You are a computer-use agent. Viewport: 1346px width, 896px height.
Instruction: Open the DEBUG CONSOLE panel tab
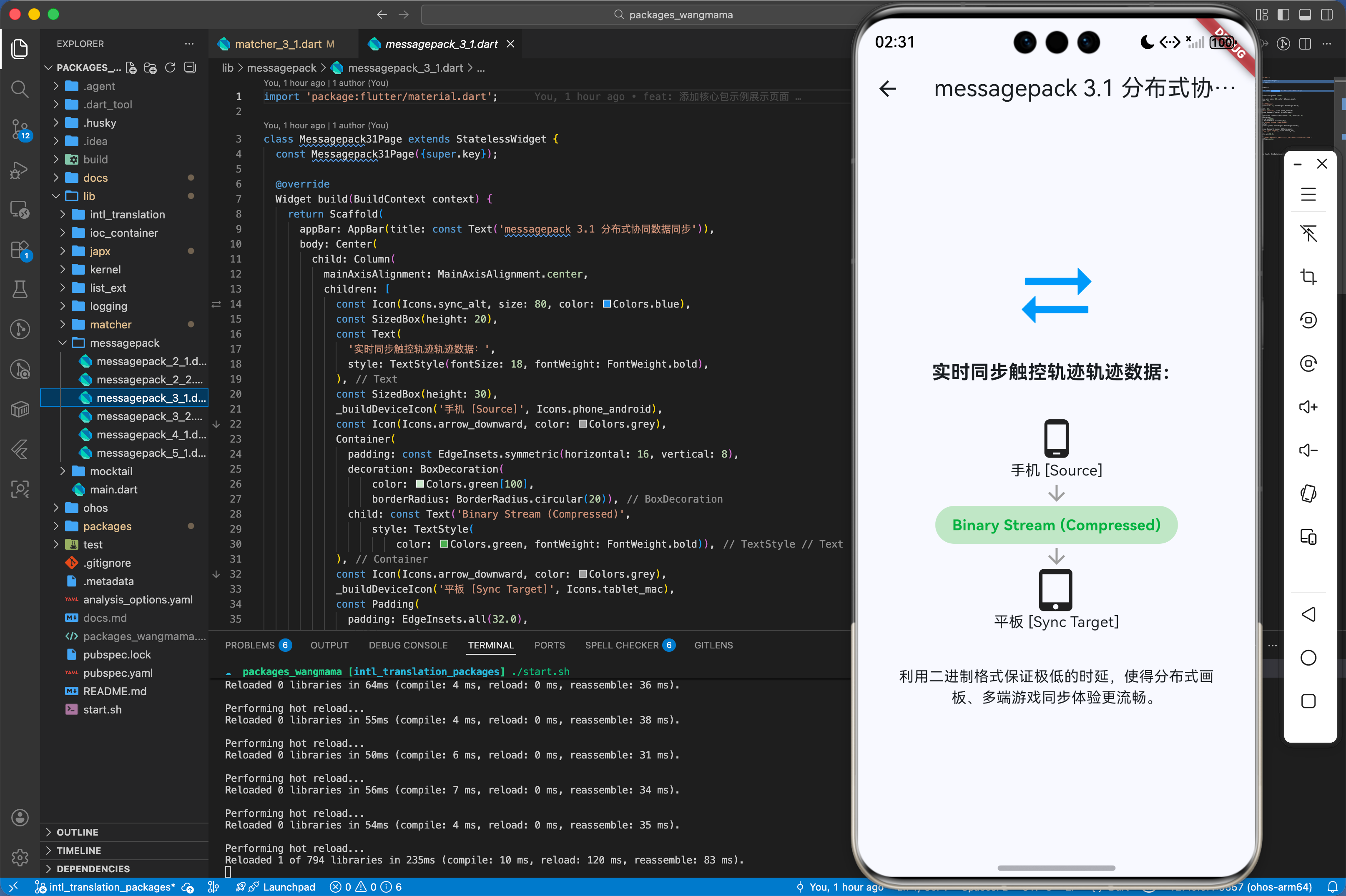pyautogui.click(x=408, y=645)
